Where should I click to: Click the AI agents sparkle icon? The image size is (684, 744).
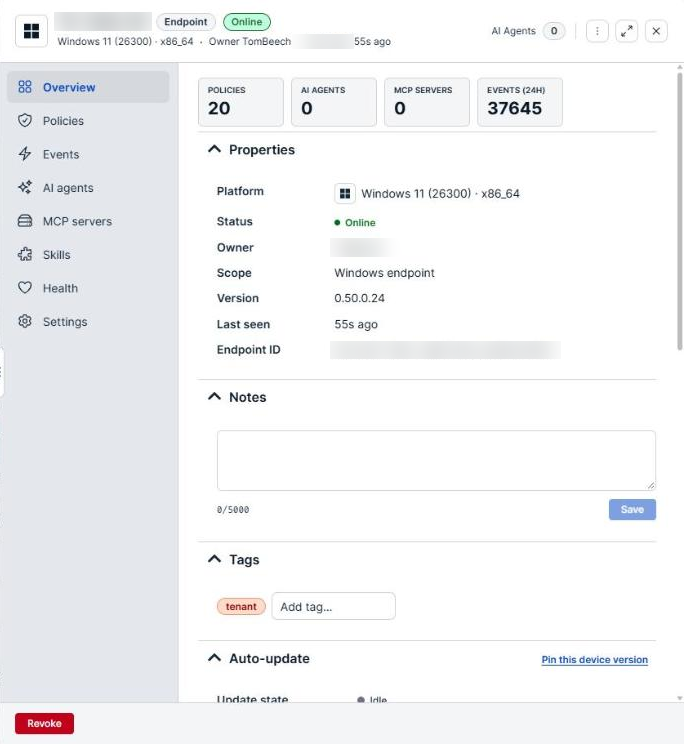tap(25, 187)
